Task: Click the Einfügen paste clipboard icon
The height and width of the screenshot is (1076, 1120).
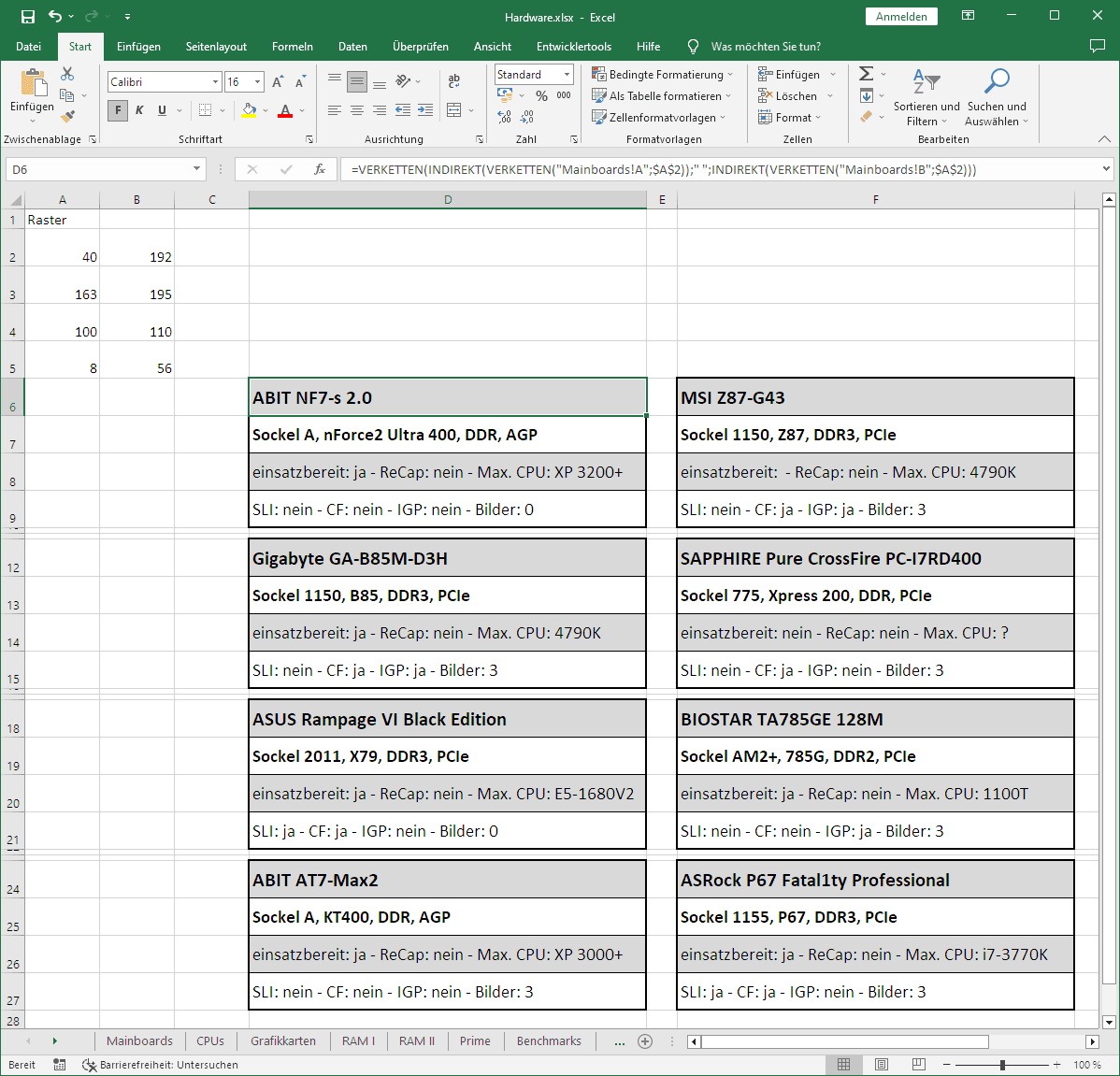Action: click(33, 83)
